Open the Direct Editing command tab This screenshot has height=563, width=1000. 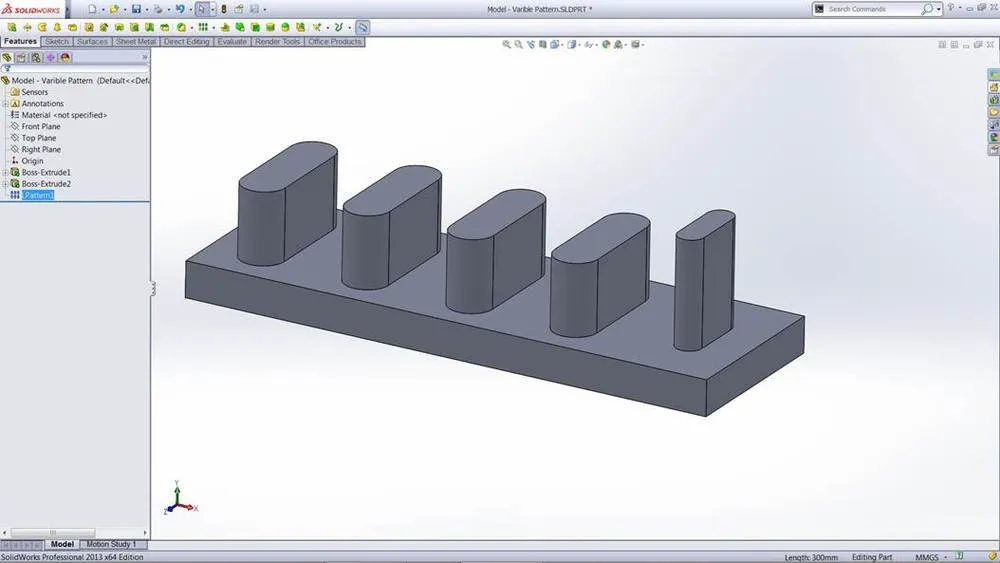(186, 41)
